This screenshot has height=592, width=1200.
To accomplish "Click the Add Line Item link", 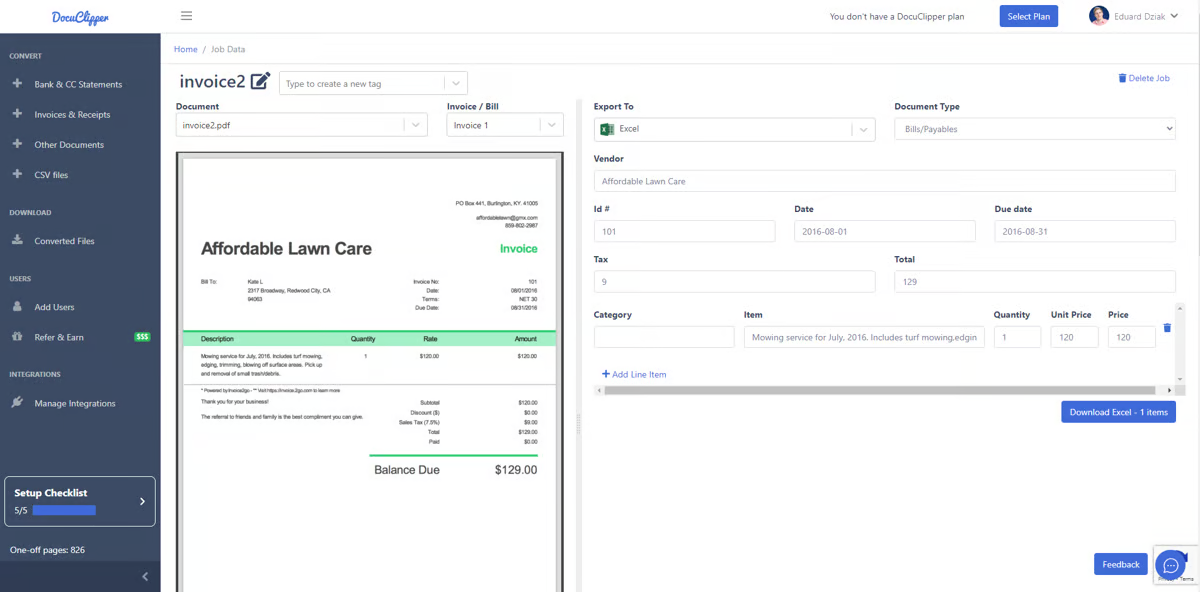I will 634,373.
